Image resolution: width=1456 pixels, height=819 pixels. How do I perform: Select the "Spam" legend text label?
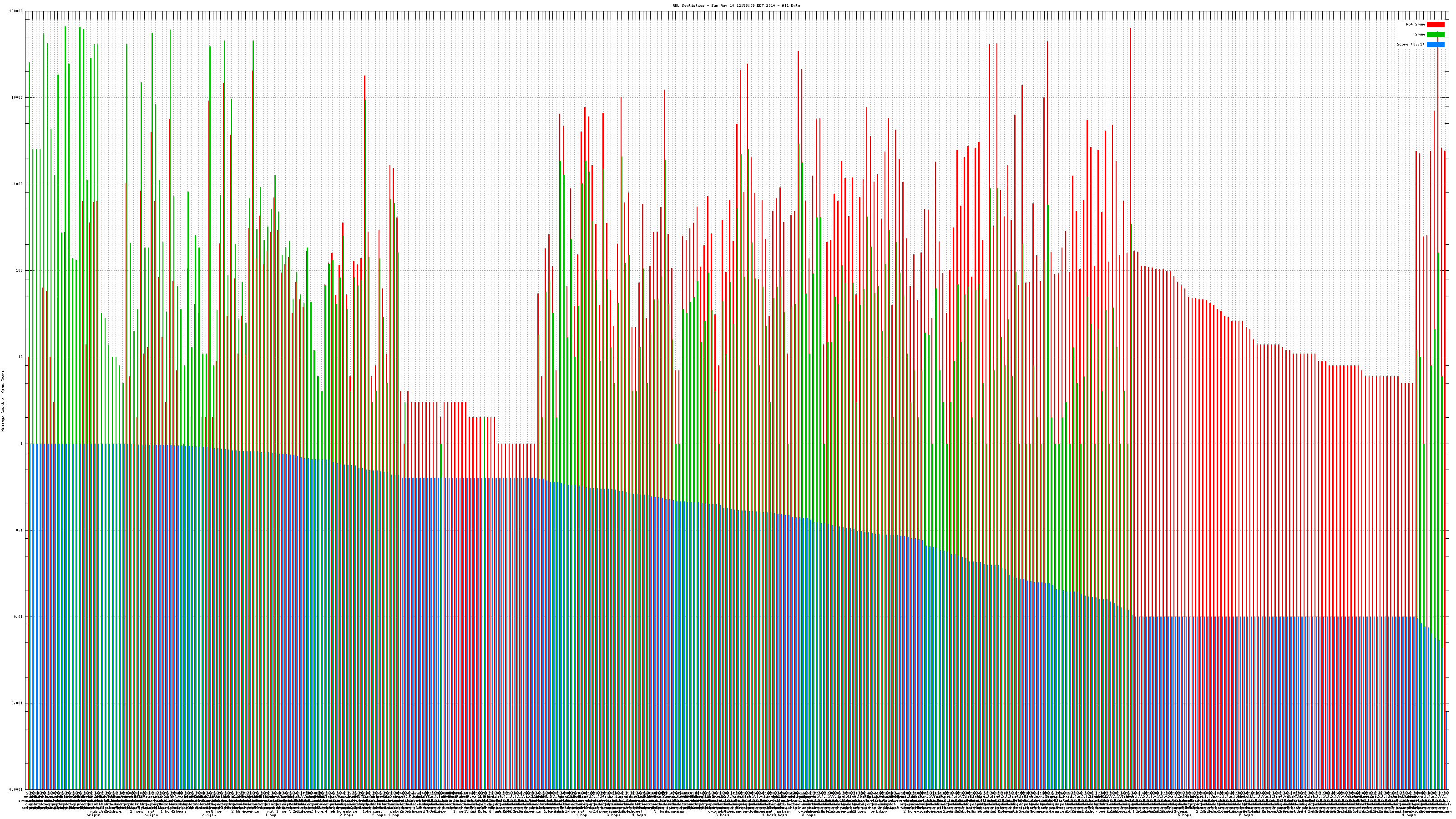[x=1420, y=35]
